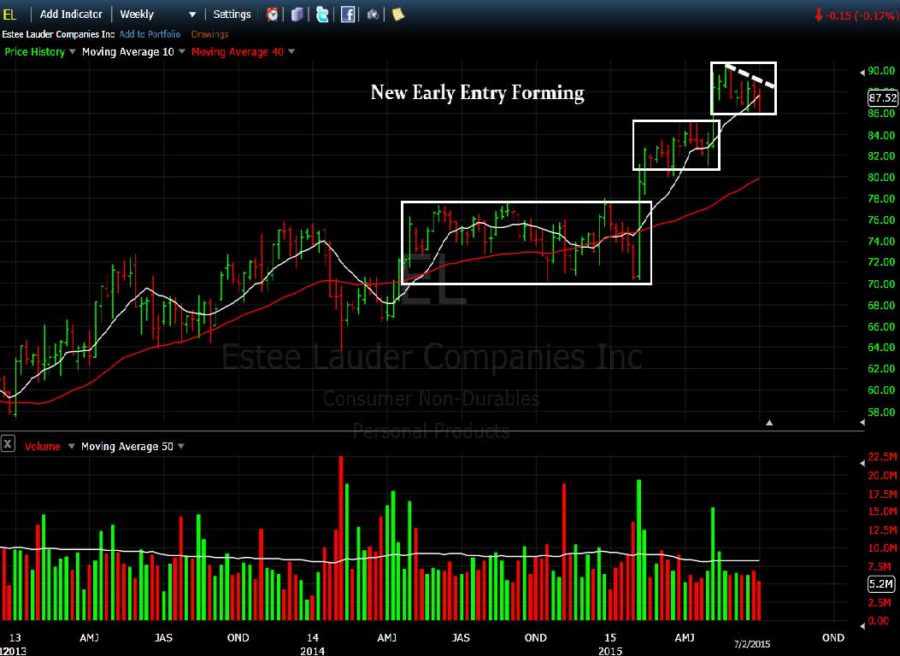Click the Estee Lauder Companies Inc name
The height and width of the screenshot is (656, 900).
coord(58,34)
